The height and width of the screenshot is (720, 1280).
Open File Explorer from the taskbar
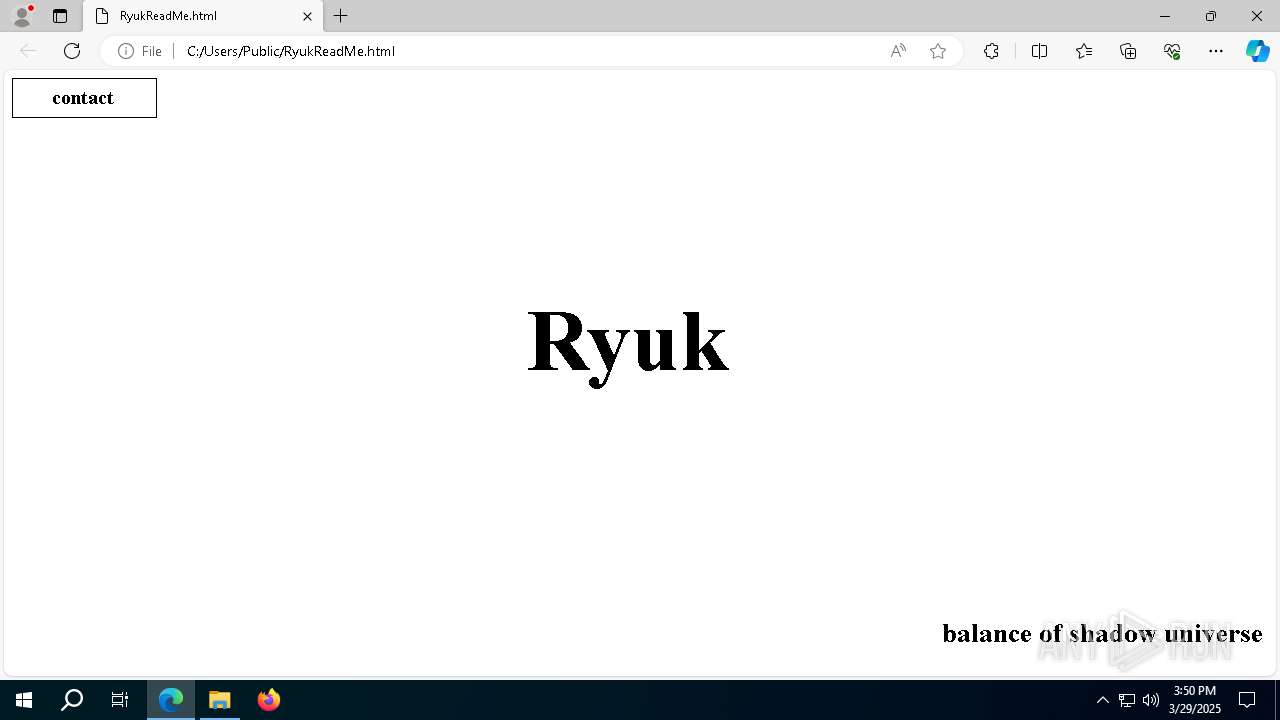(220, 700)
